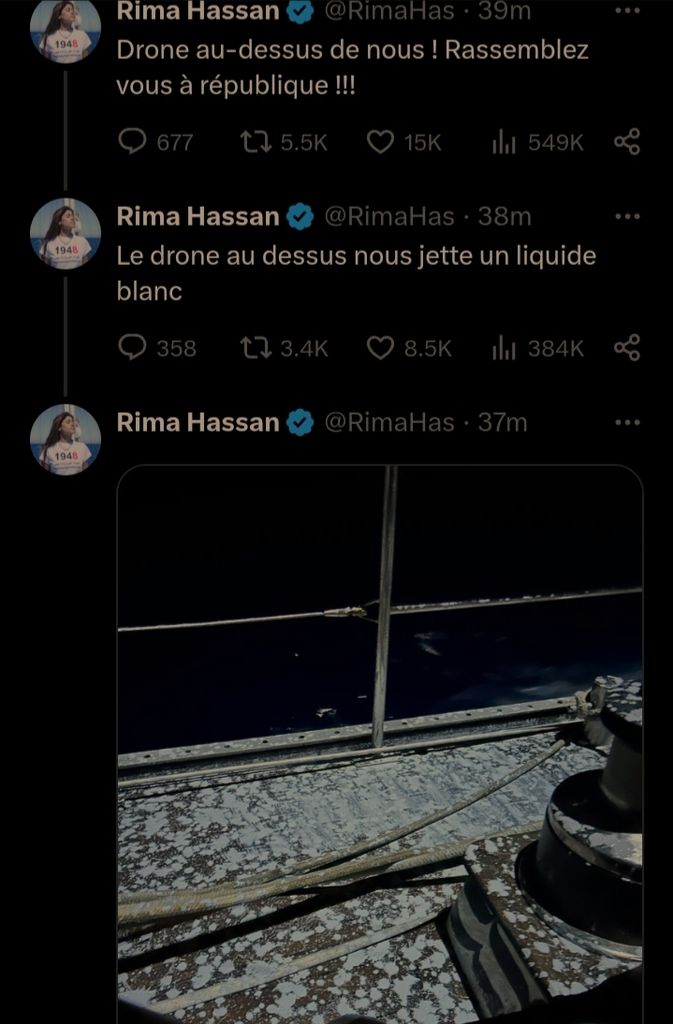
Task: Open the boat deck photo
Action: pyautogui.click(x=380, y=740)
